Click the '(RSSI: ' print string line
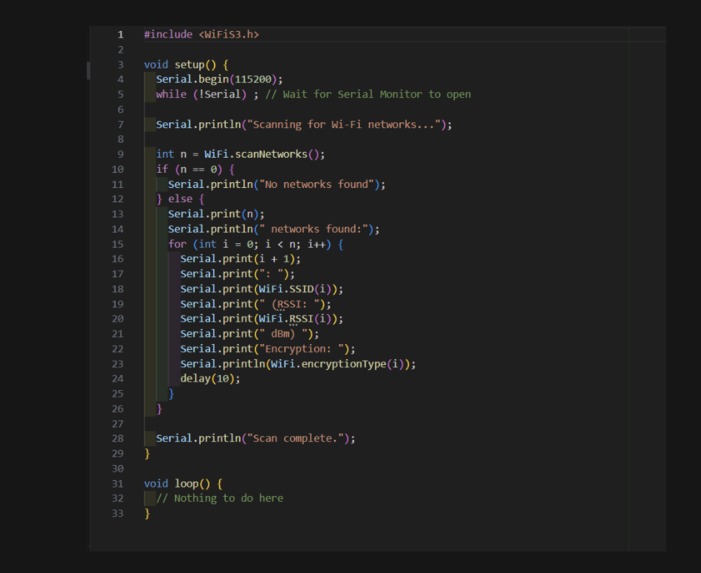 [256, 304]
